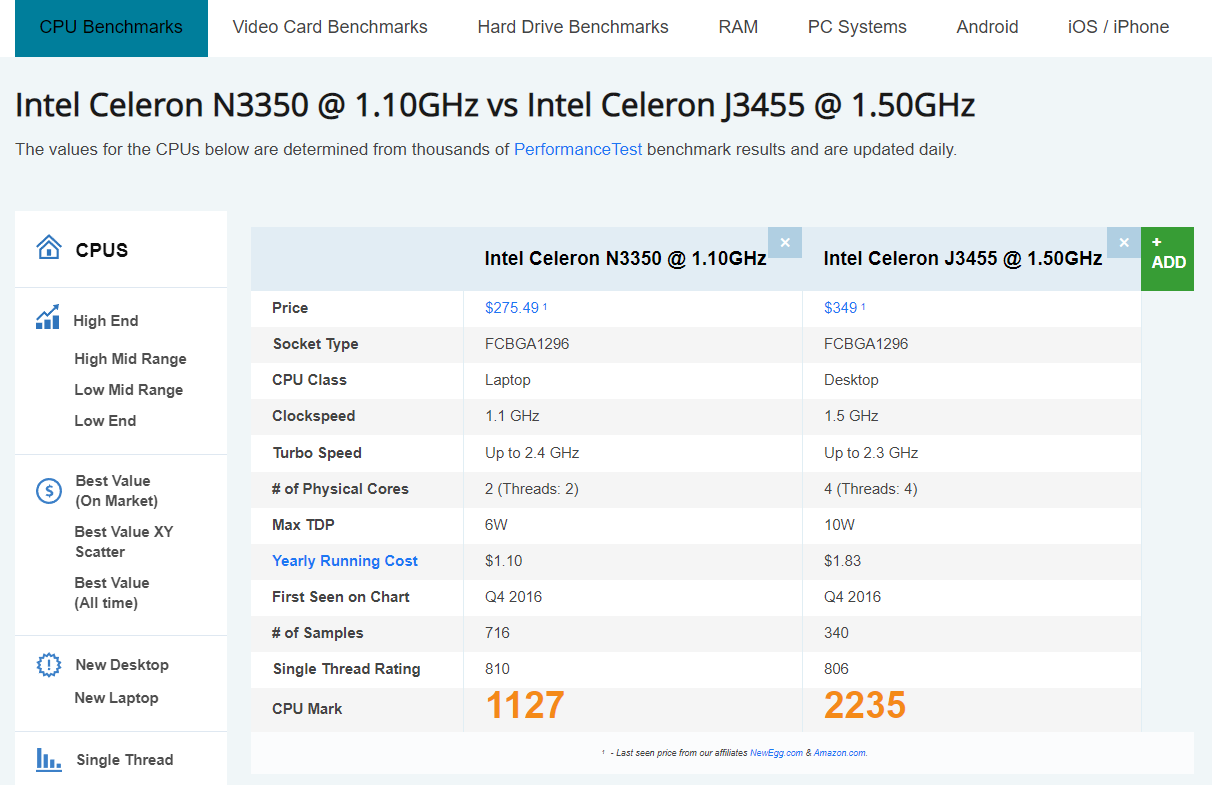Click the 1.5 GHz clockspeed value

click(851, 416)
